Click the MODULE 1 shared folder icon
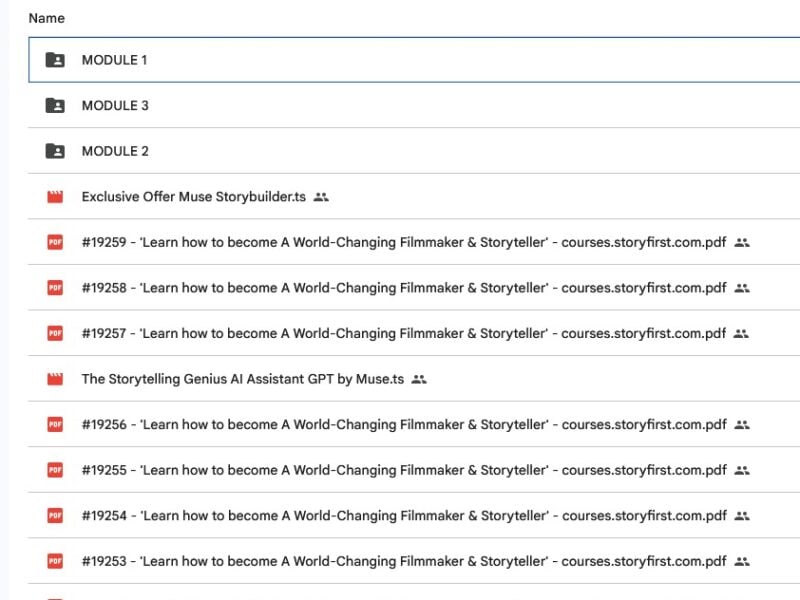 tap(55, 60)
